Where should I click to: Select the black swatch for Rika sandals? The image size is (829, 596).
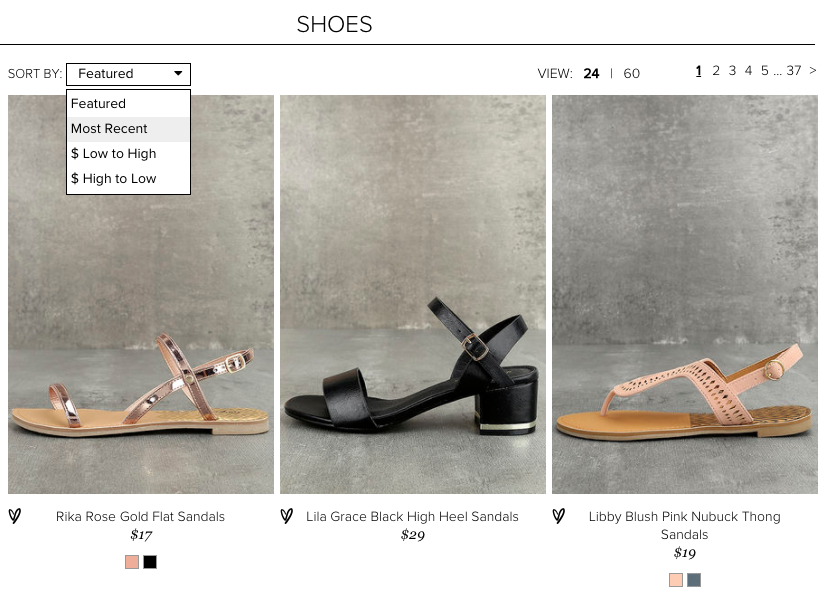tap(149, 562)
